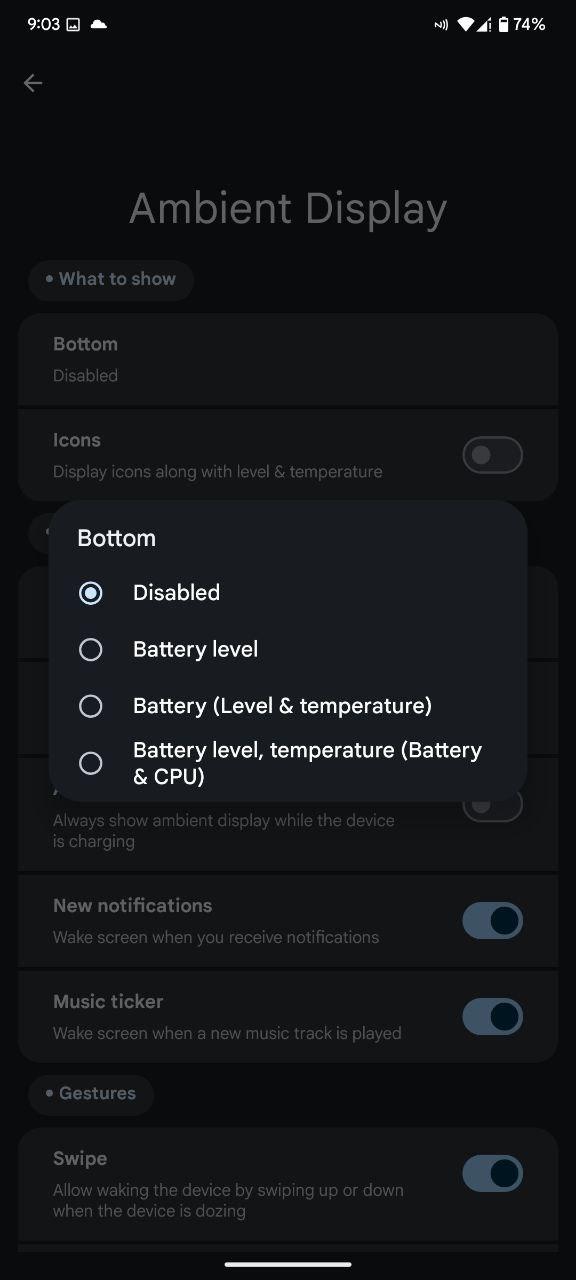Tap the battery icon in status bar

504,24
